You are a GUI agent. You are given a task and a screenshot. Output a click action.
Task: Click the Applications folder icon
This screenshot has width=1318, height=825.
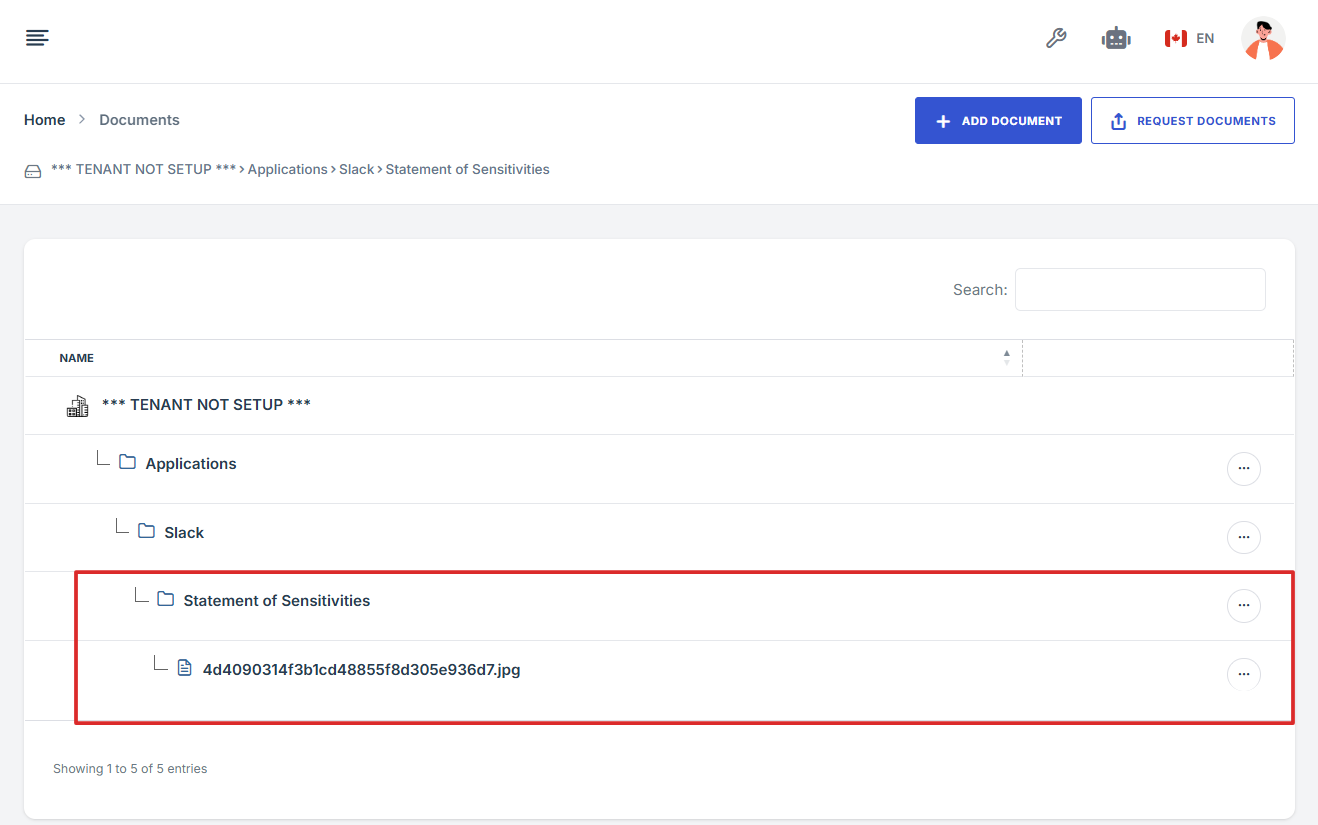click(x=127, y=462)
